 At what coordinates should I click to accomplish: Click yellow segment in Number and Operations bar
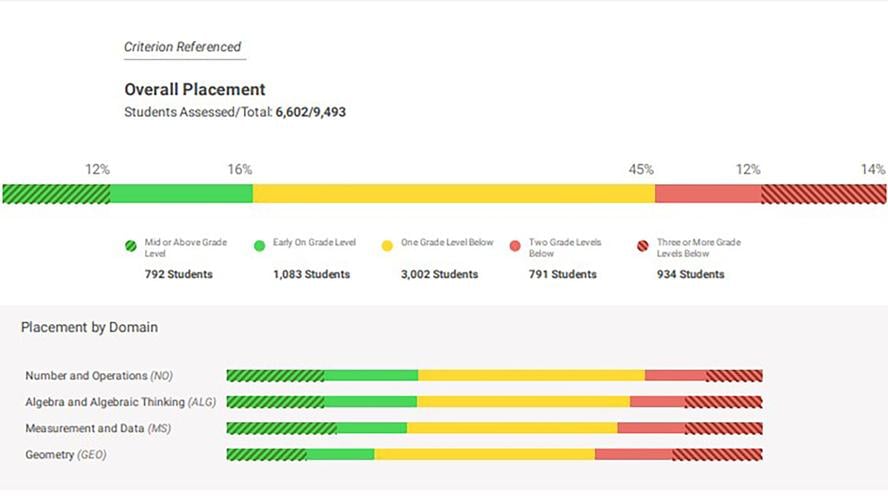531,375
